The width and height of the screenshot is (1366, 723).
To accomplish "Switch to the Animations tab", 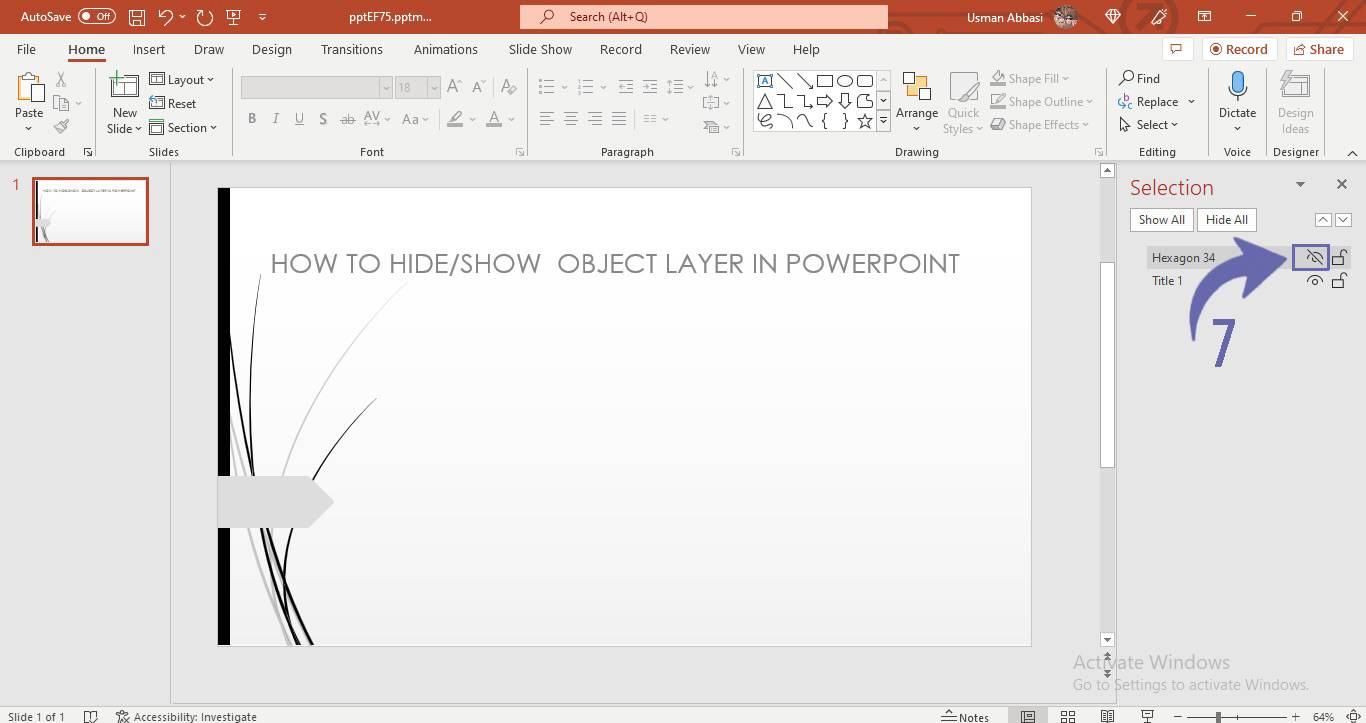I will [446, 49].
